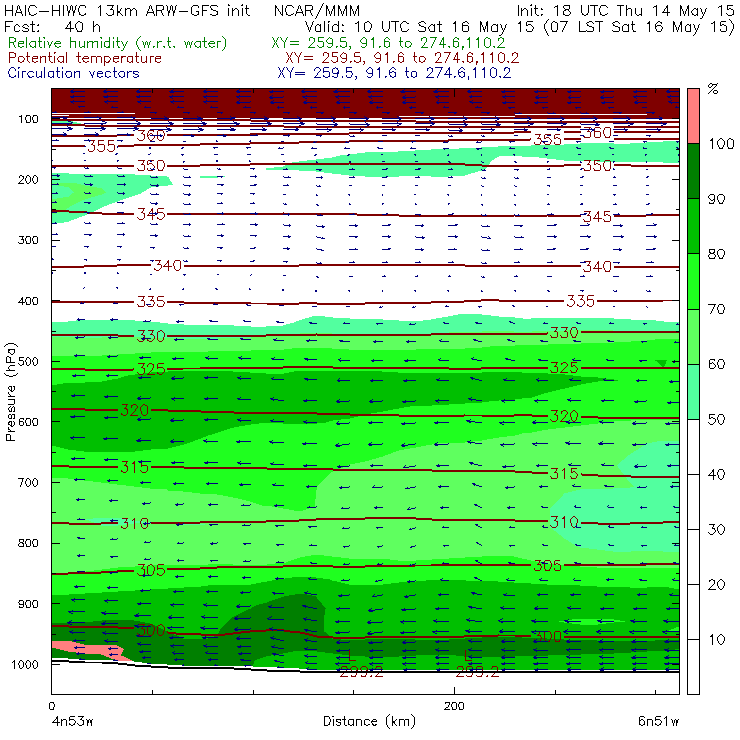Click the '400' pressure tick label

pos(28,301)
